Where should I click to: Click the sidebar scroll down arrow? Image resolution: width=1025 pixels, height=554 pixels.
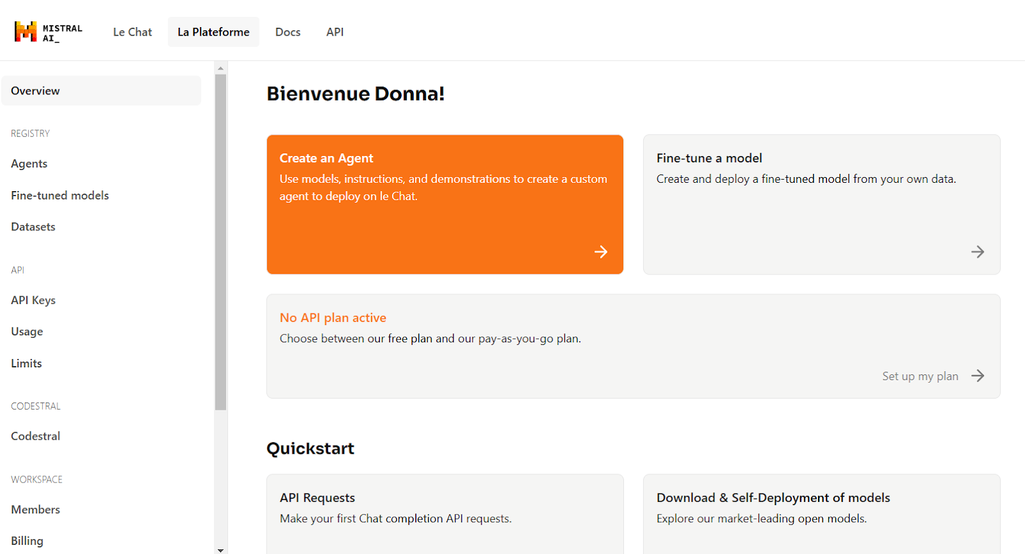[x=220, y=549]
